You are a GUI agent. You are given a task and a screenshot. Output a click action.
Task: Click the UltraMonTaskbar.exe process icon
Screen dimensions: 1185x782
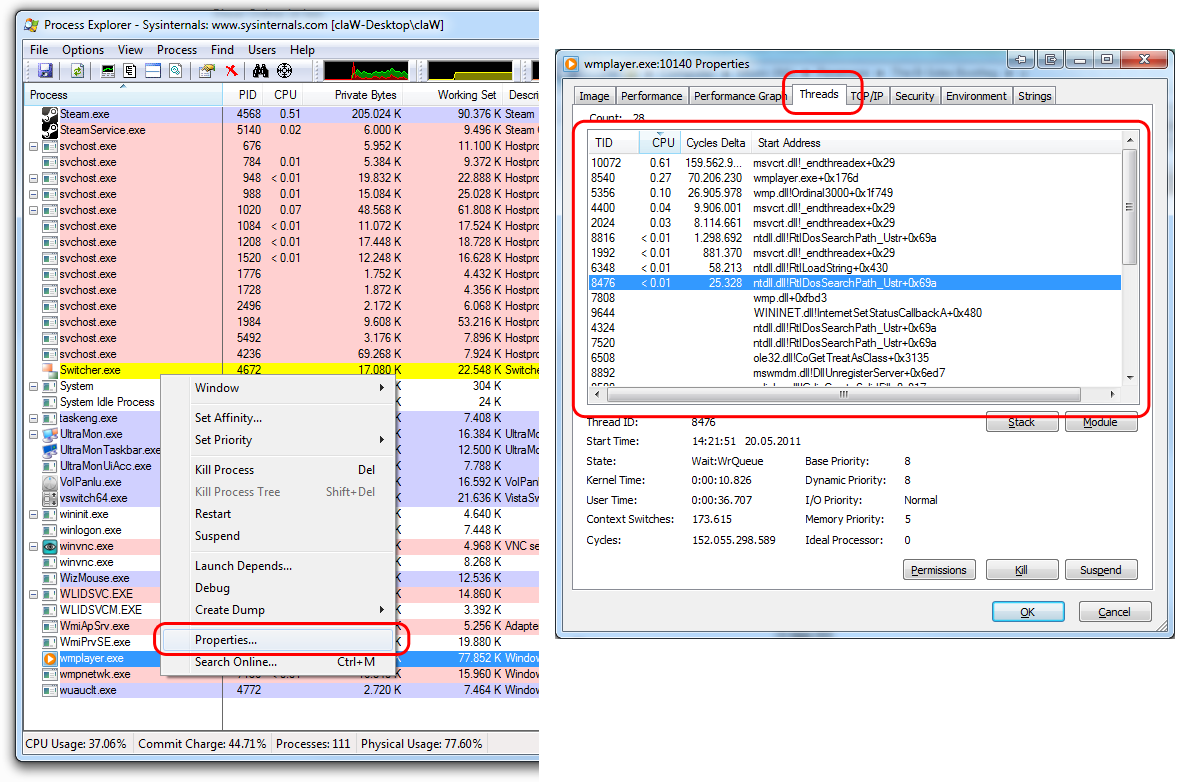(x=50, y=450)
